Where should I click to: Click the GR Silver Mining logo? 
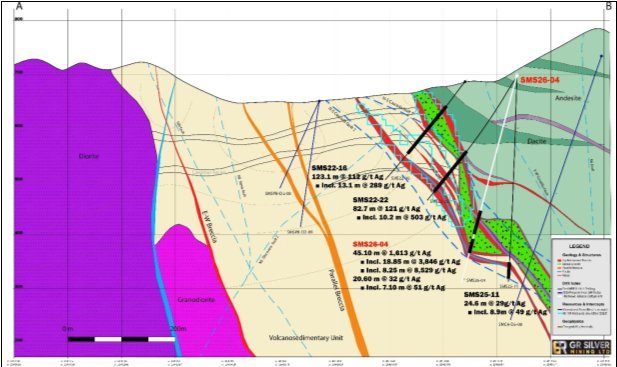[581, 347]
